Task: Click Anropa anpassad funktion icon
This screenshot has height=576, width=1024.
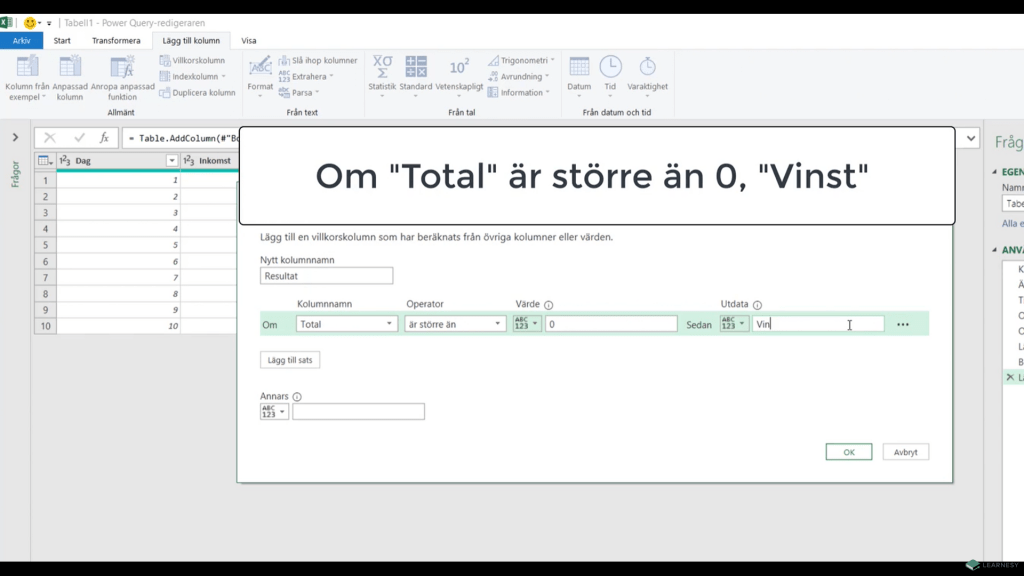Action: click(x=122, y=68)
